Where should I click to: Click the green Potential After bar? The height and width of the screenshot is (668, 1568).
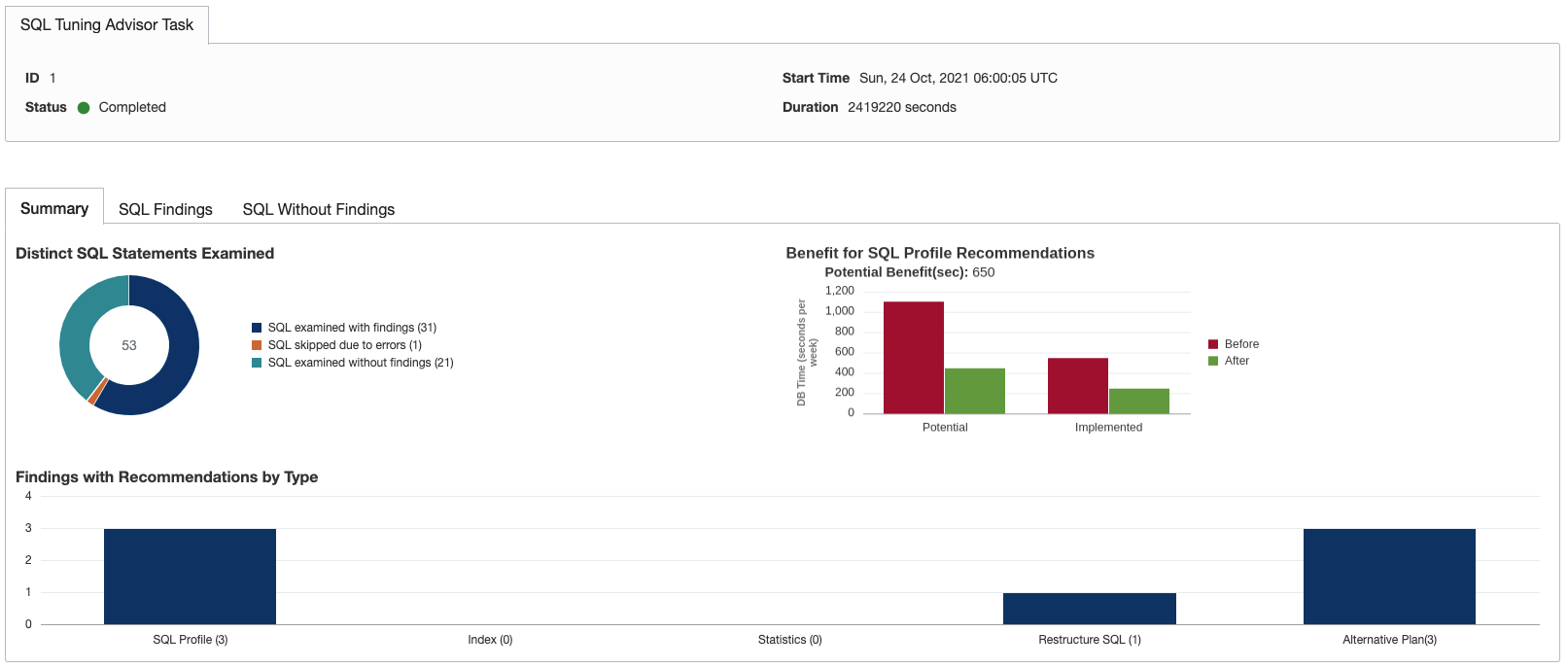[x=974, y=391]
